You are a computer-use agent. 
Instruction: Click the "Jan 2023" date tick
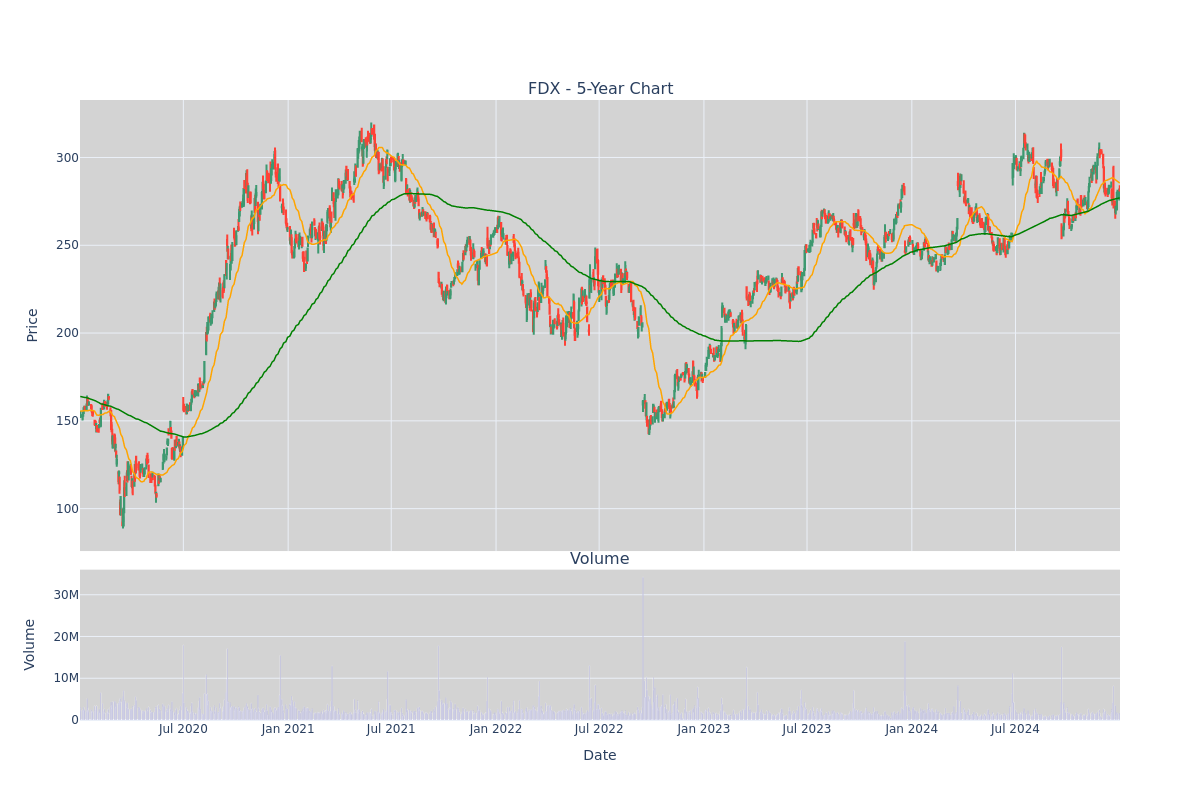[704, 729]
